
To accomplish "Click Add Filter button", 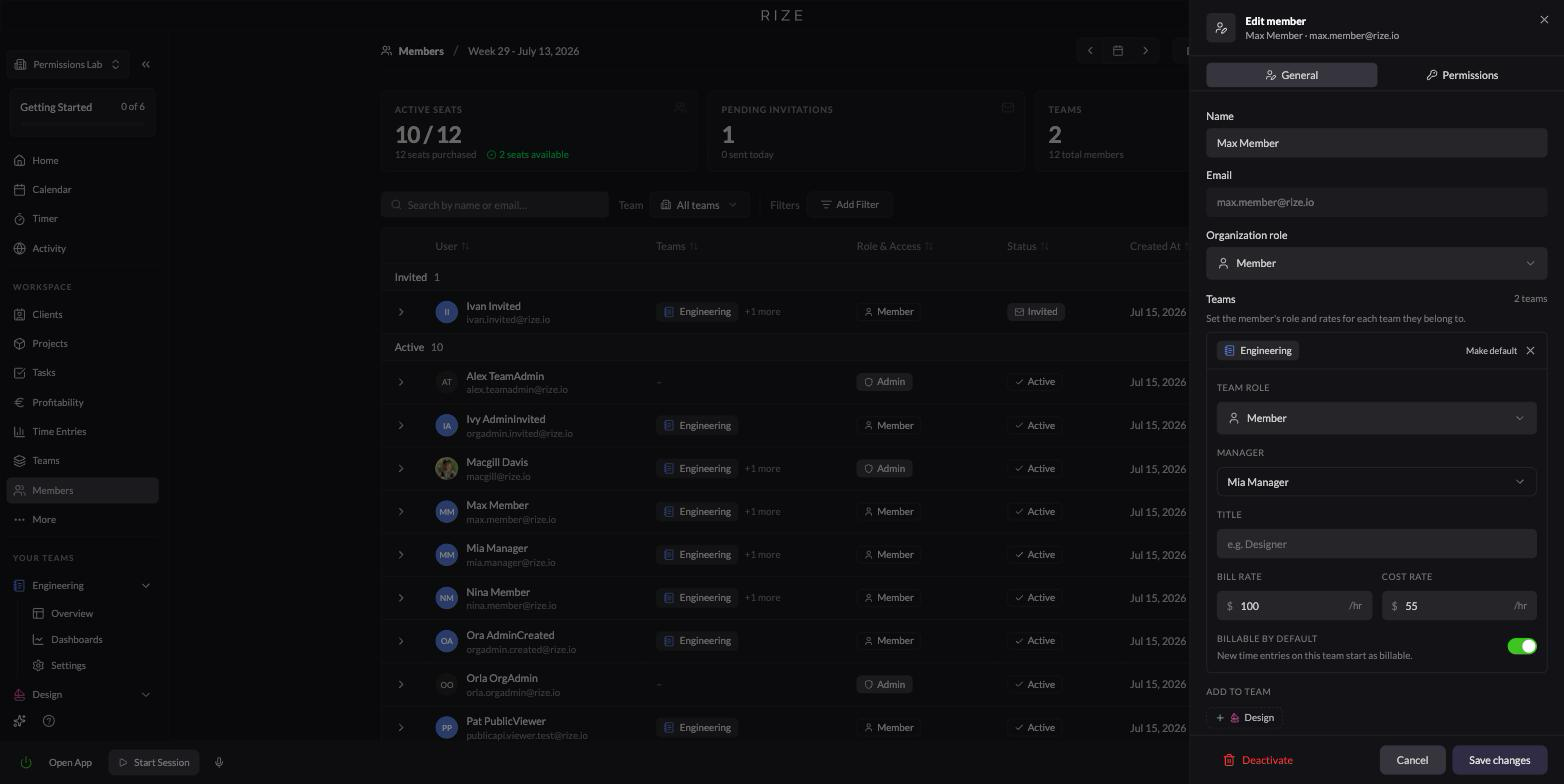I will [850, 205].
